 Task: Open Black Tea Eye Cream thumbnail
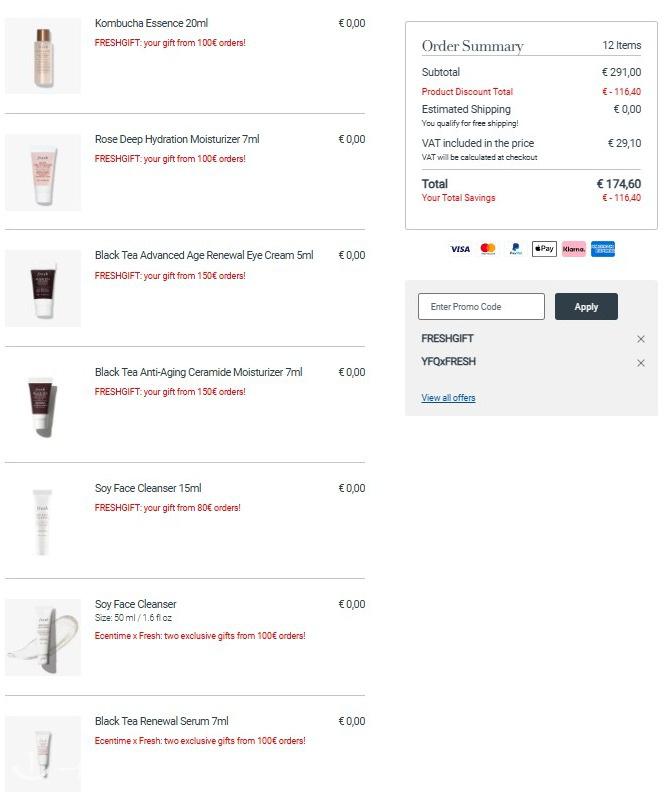[x=43, y=288]
